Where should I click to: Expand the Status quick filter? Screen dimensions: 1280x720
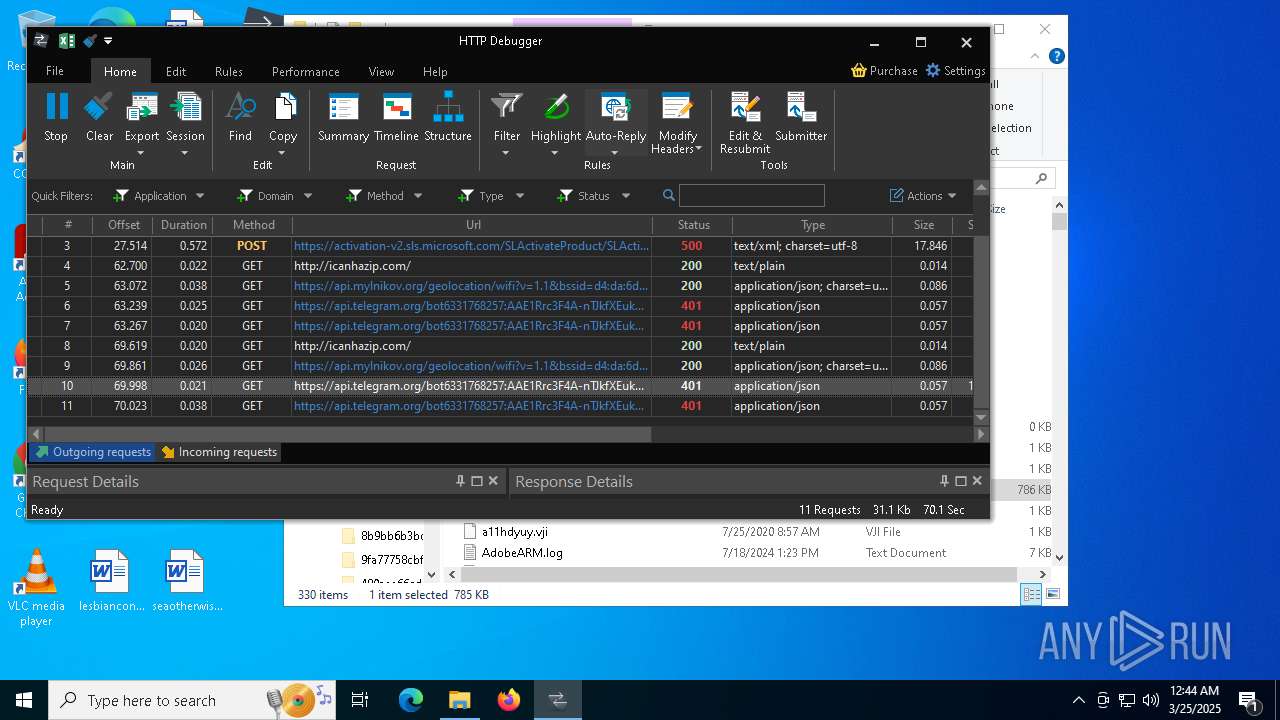(x=626, y=196)
